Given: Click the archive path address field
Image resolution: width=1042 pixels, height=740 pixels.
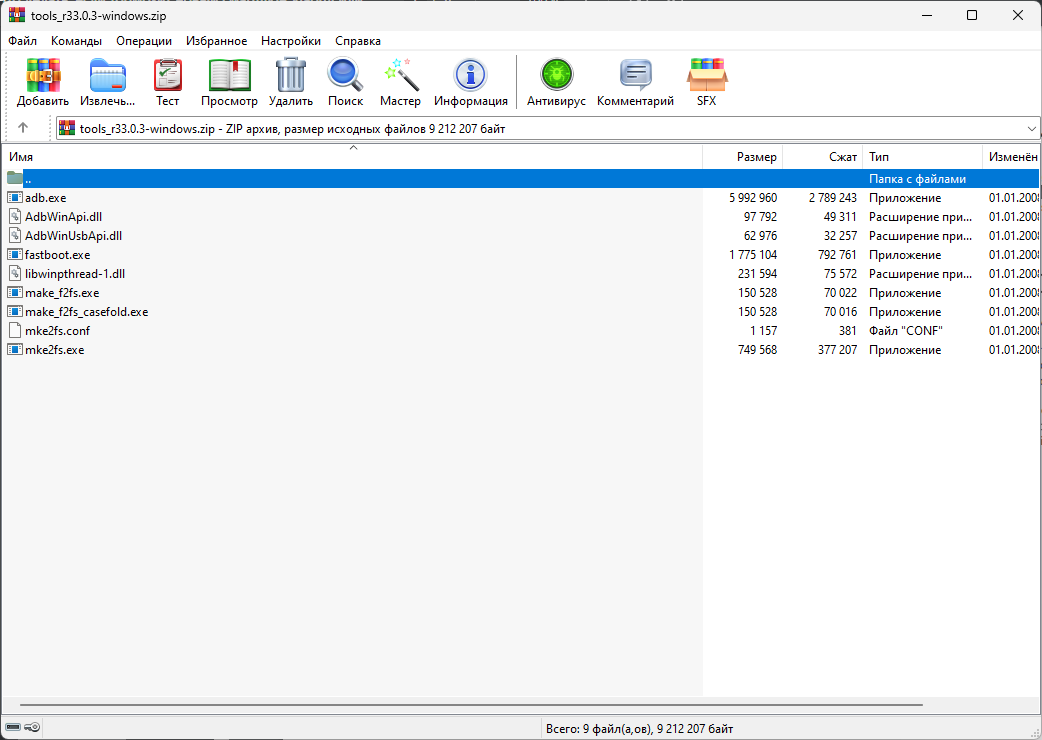Looking at the screenshot, I should pyautogui.click(x=548, y=129).
